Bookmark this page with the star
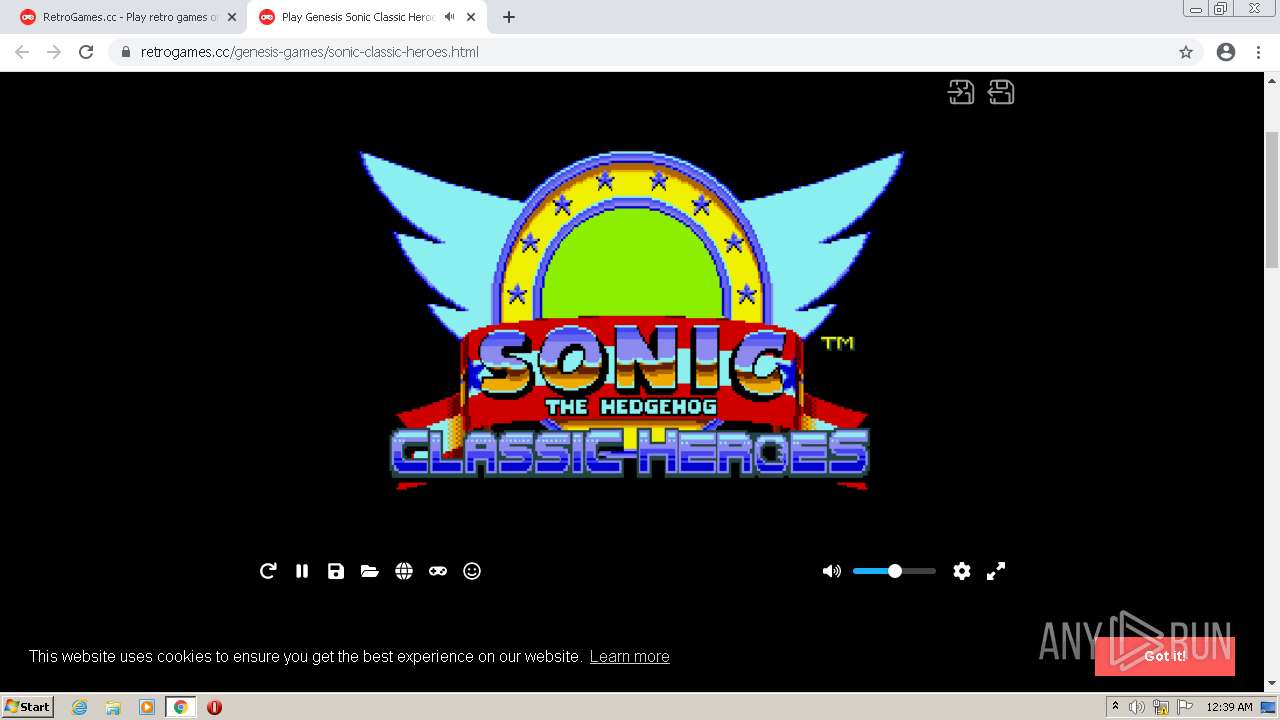 click(1186, 52)
